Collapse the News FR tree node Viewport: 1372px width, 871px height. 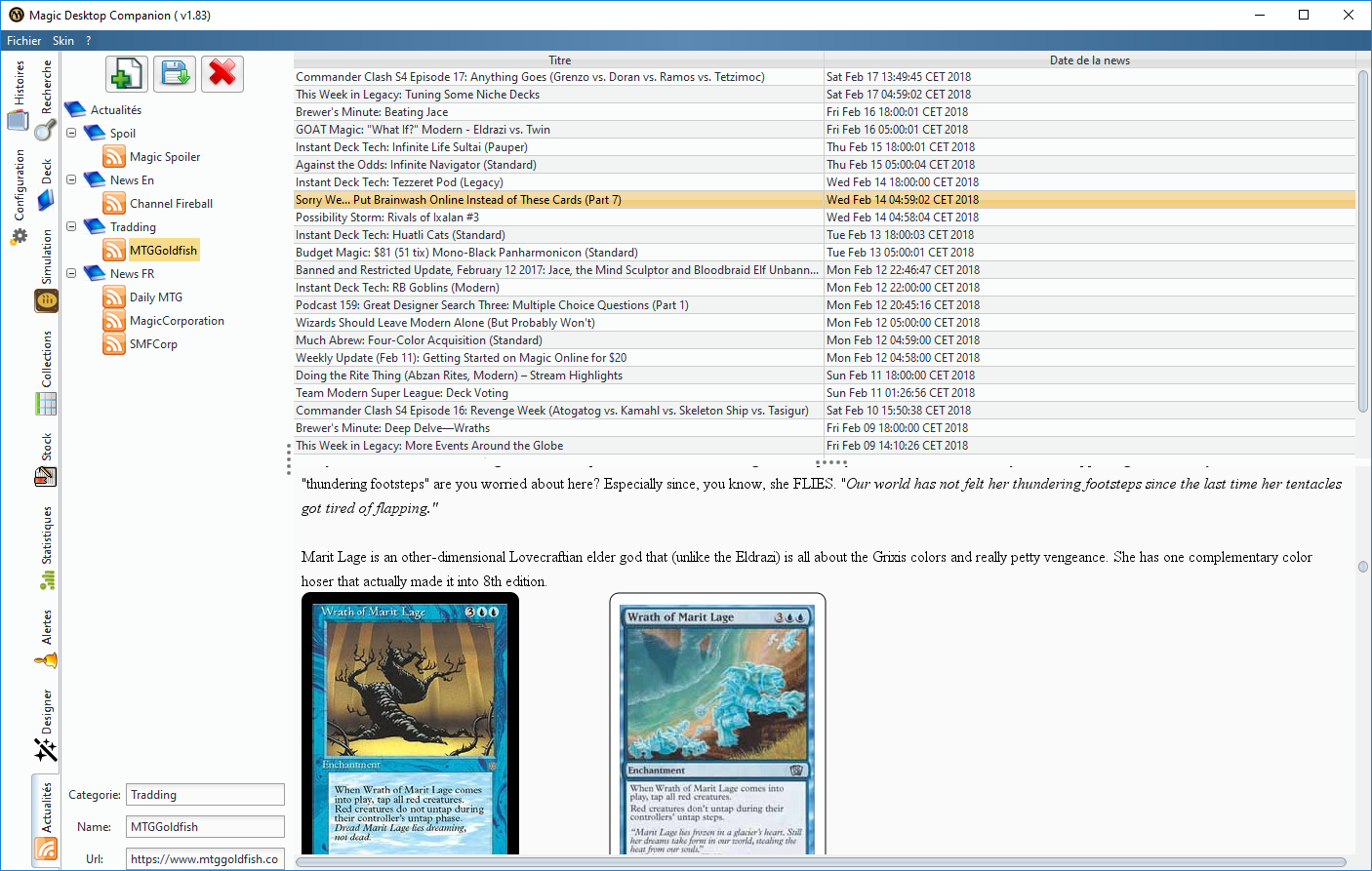click(x=71, y=273)
